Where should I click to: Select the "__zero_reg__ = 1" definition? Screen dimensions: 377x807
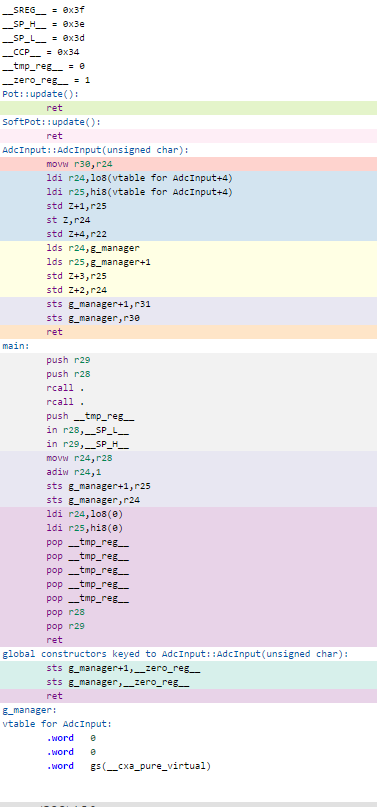[x=46, y=80]
